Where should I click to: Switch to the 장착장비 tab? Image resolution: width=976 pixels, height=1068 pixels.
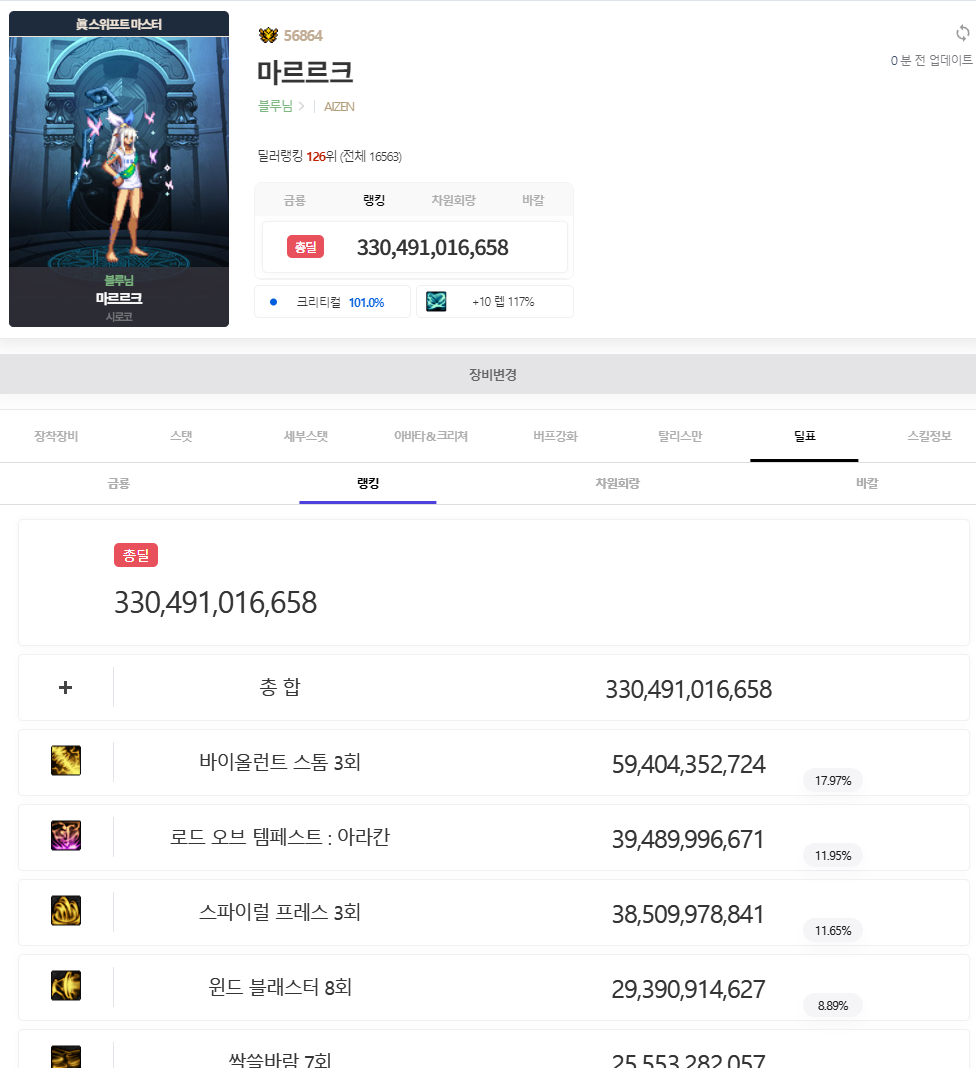[x=56, y=437]
